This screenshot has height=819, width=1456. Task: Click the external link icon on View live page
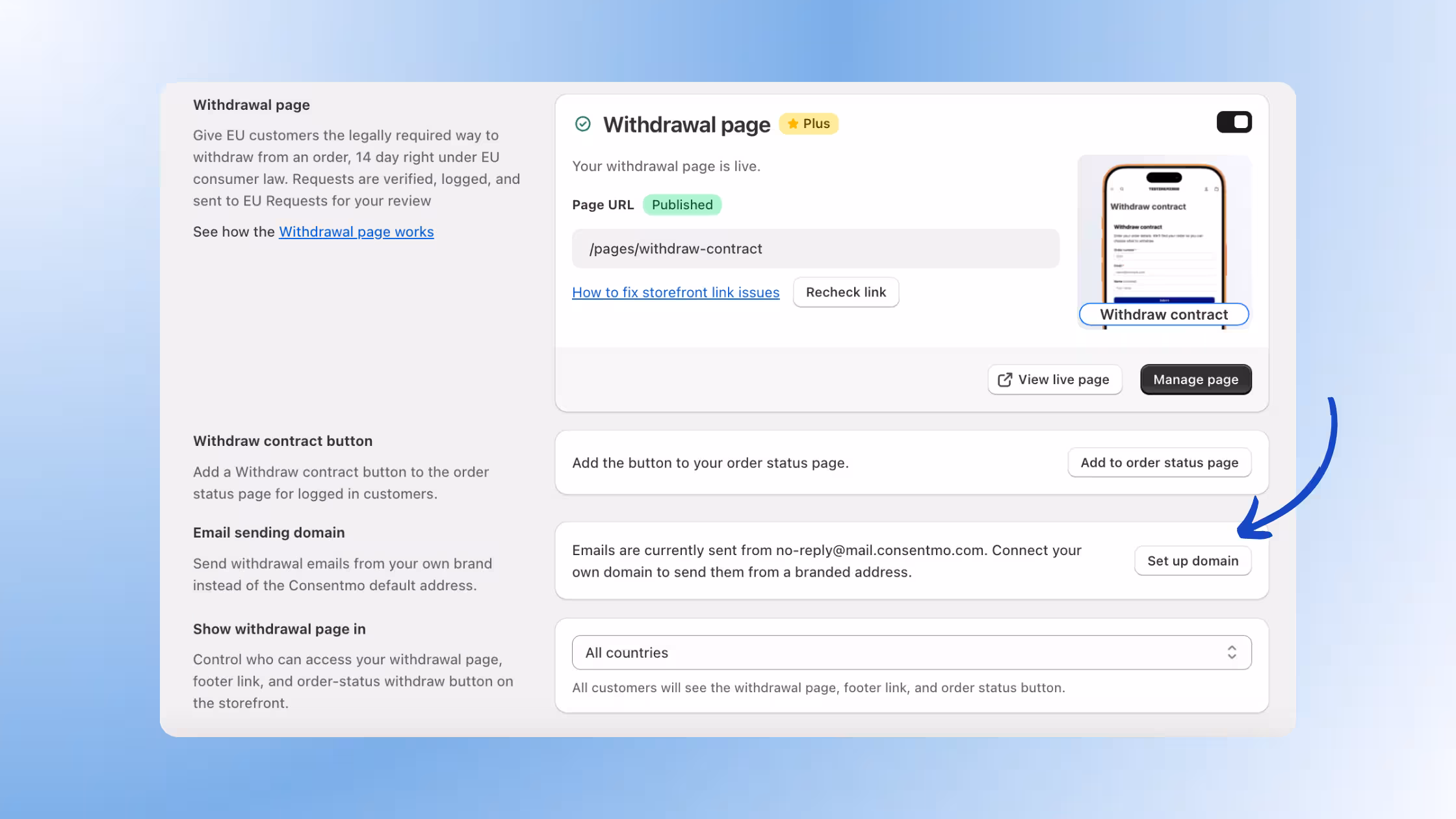(1004, 380)
